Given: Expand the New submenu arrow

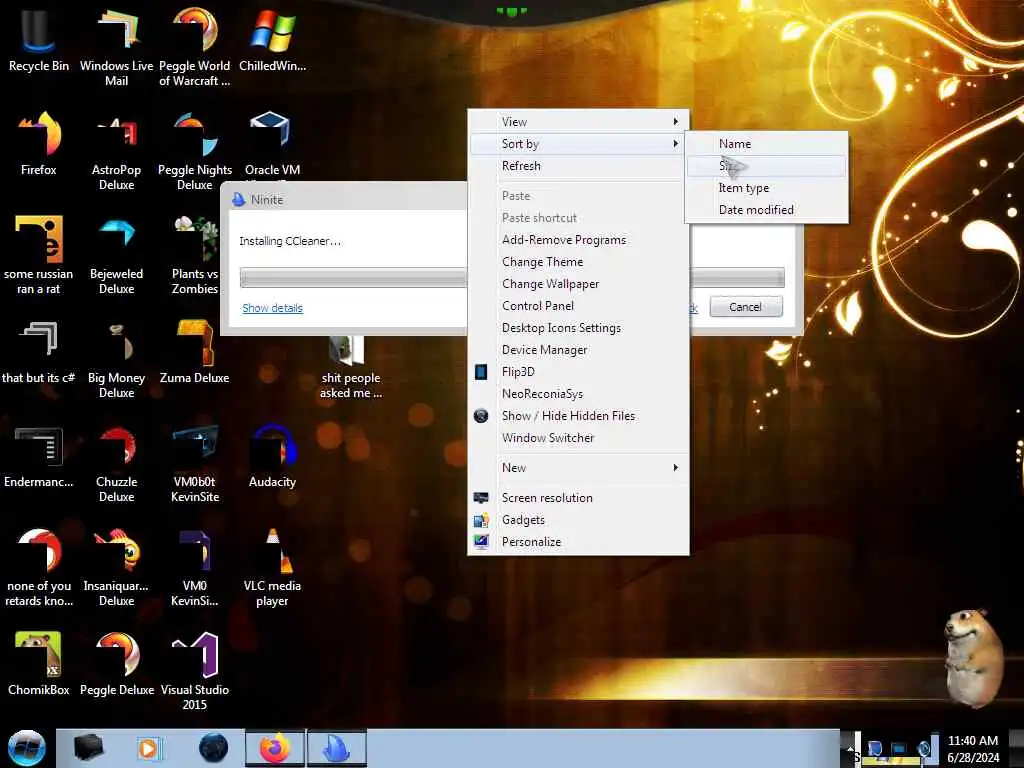Looking at the screenshot, I should (675, 468).
